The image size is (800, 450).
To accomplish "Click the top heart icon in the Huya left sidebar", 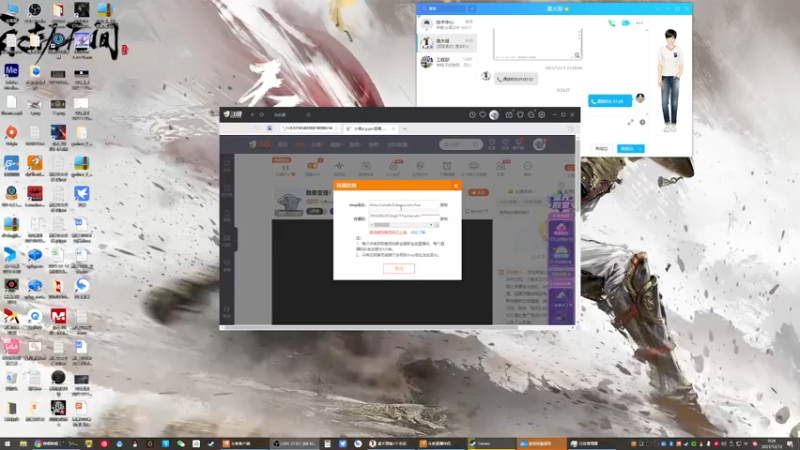I will tap(227, 165).
